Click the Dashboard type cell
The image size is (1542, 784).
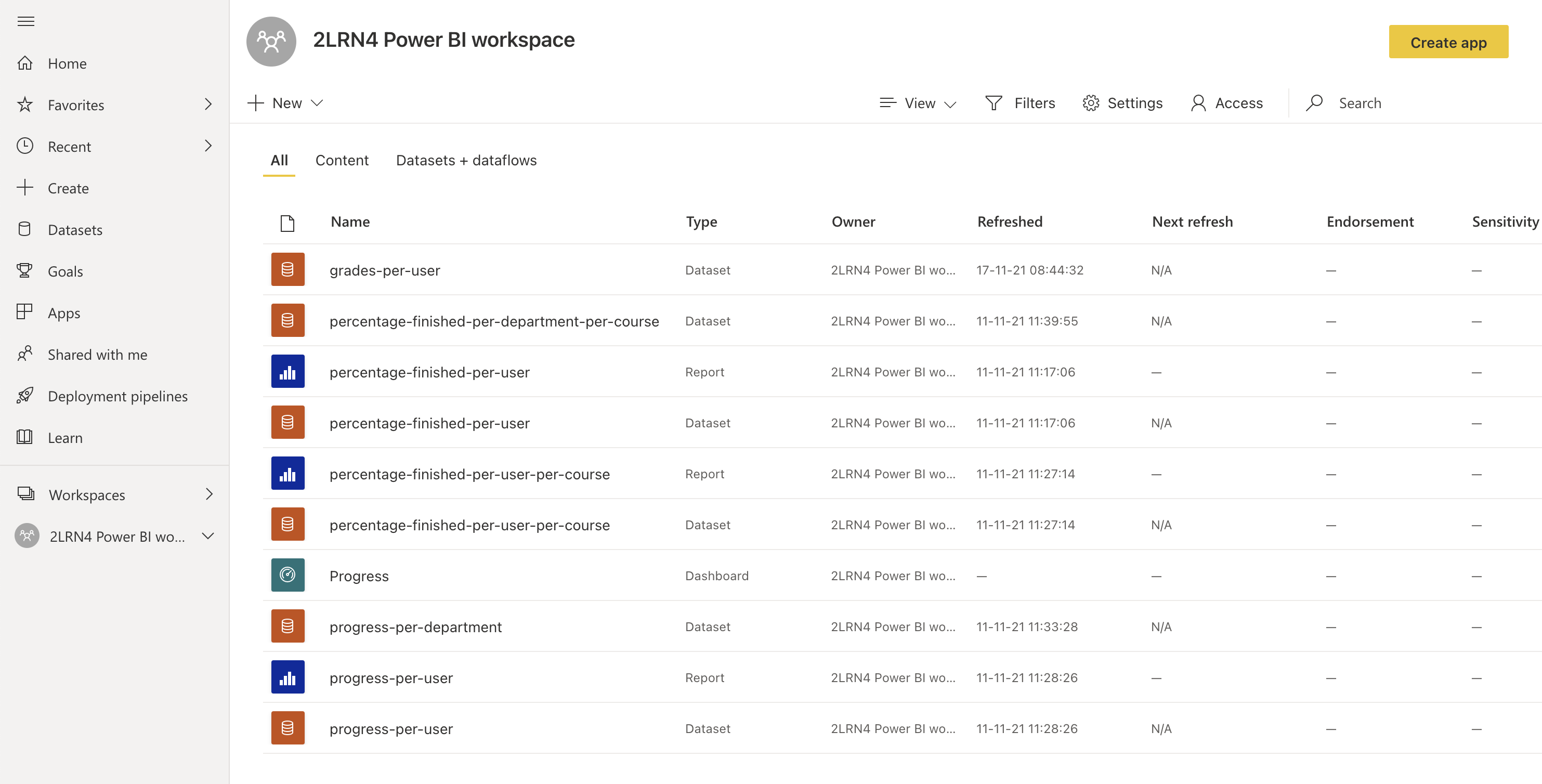click(716, 576)
